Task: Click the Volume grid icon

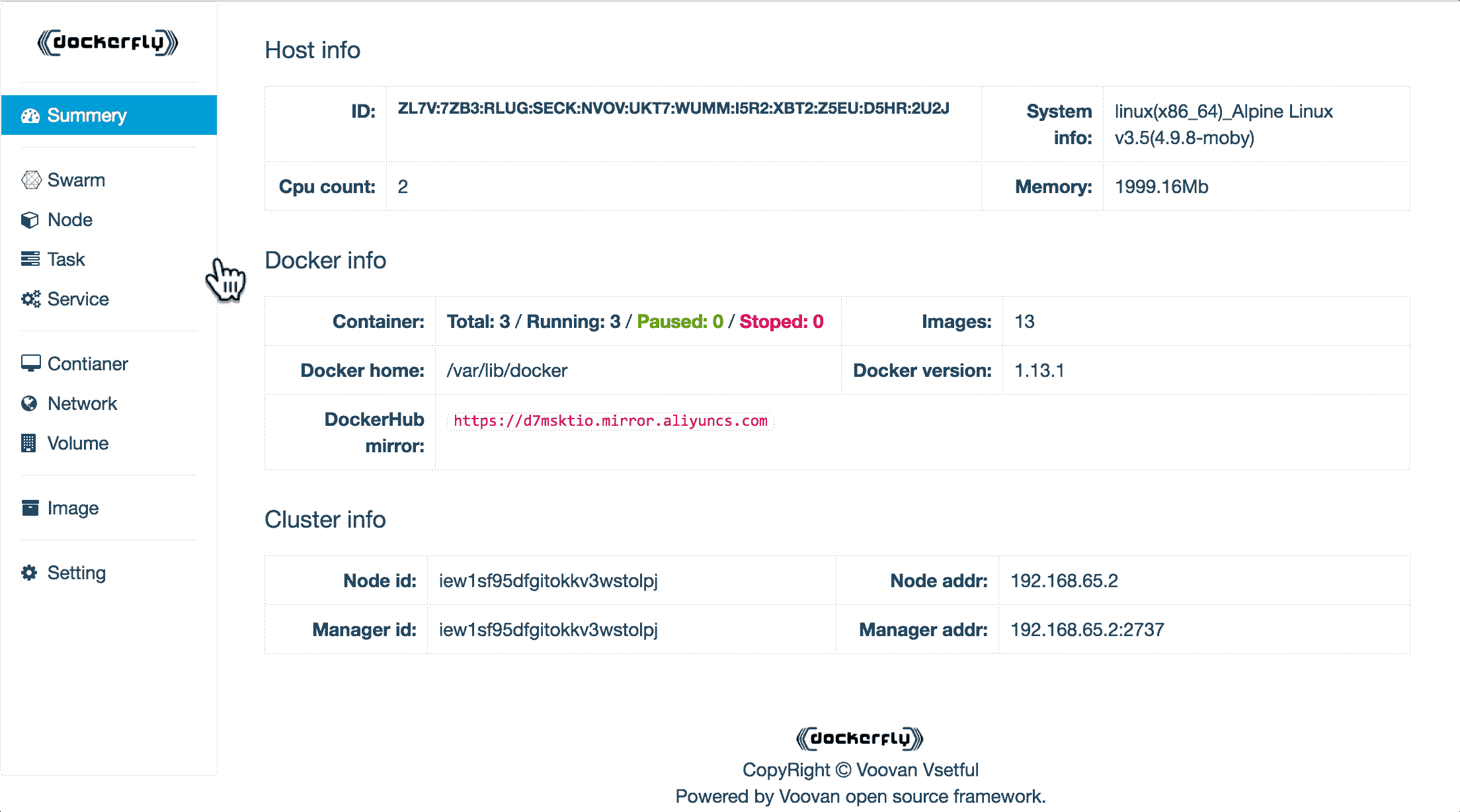Action: (x=31, y=444)
